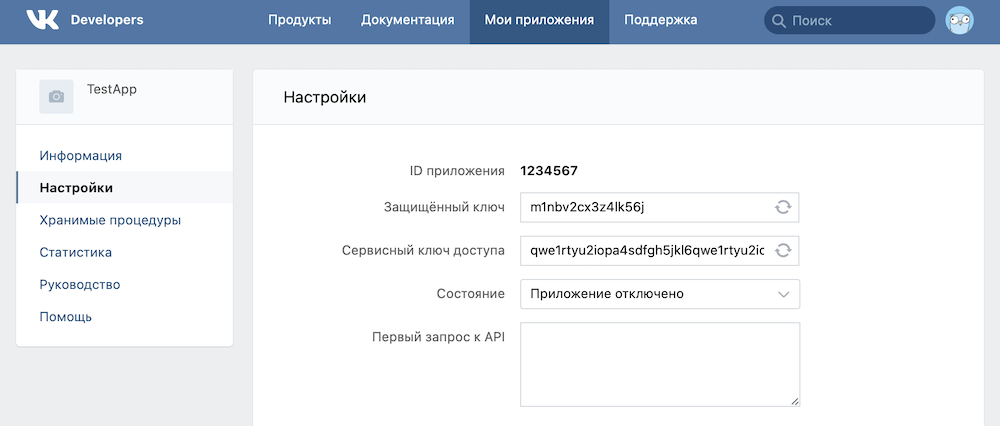The image size is (1000, 426).
Task: Click the Developers title link
Action: (x=107, y=20)
